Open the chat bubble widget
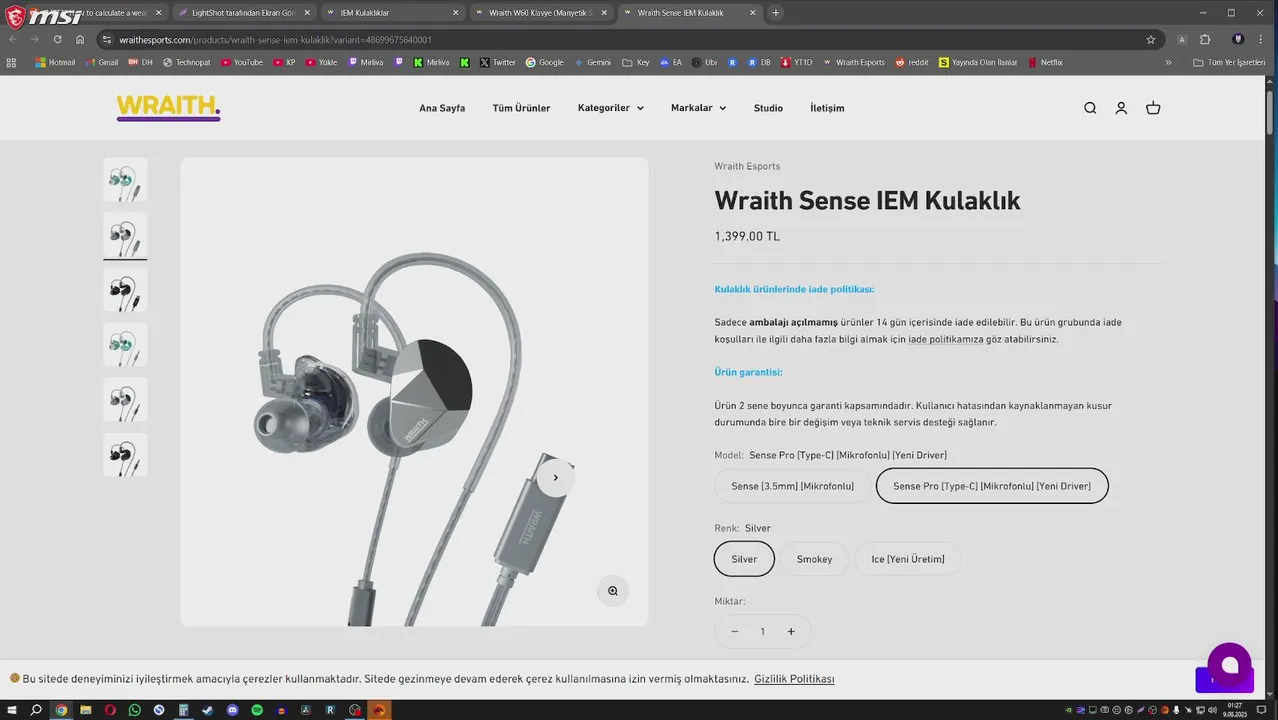This screenshot has height=720, width=1278. coord(1229,665)
